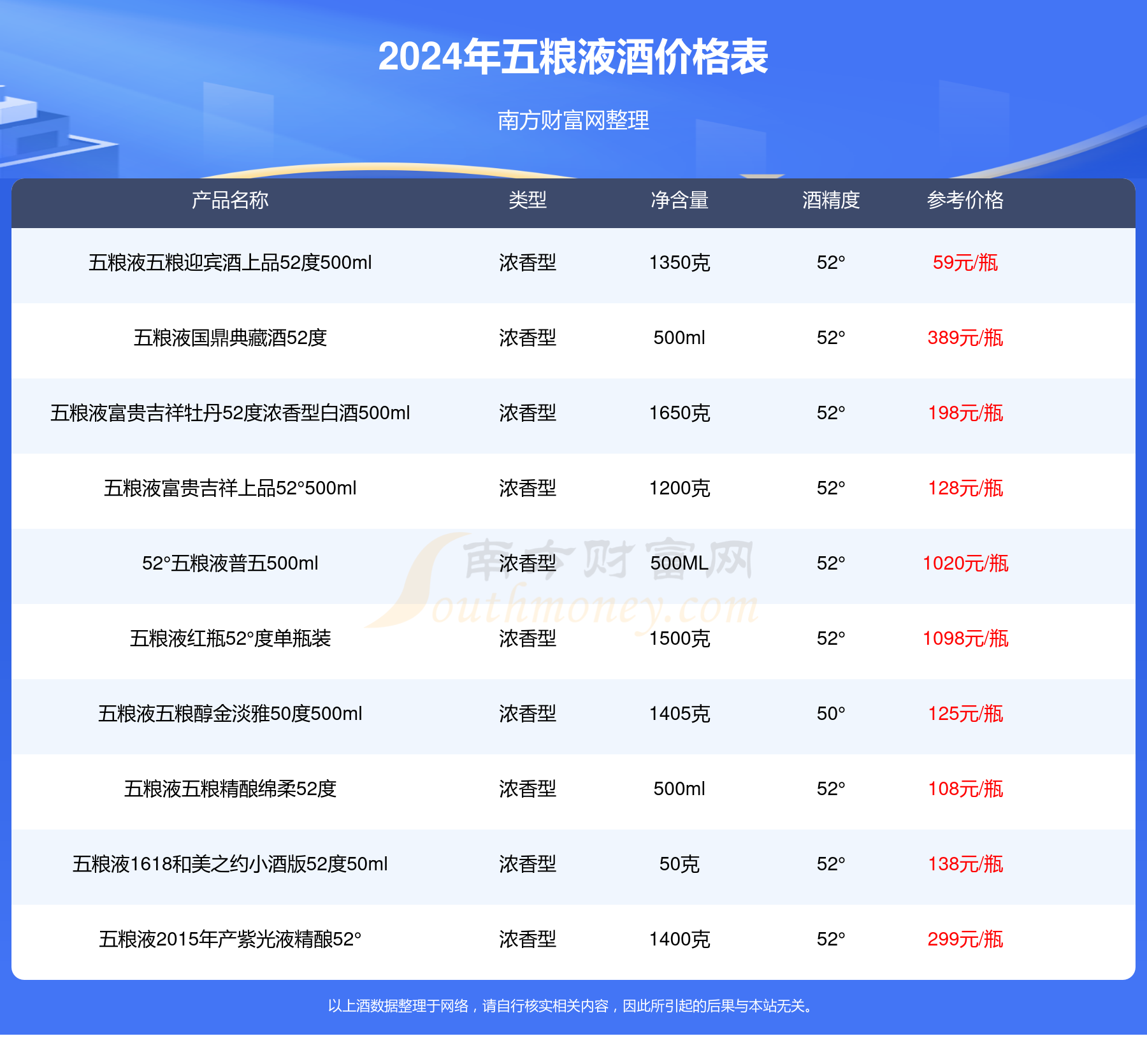The image size is (1147, 1064).
Task: Click net content 1400克
Action: (x=679, y=939)
